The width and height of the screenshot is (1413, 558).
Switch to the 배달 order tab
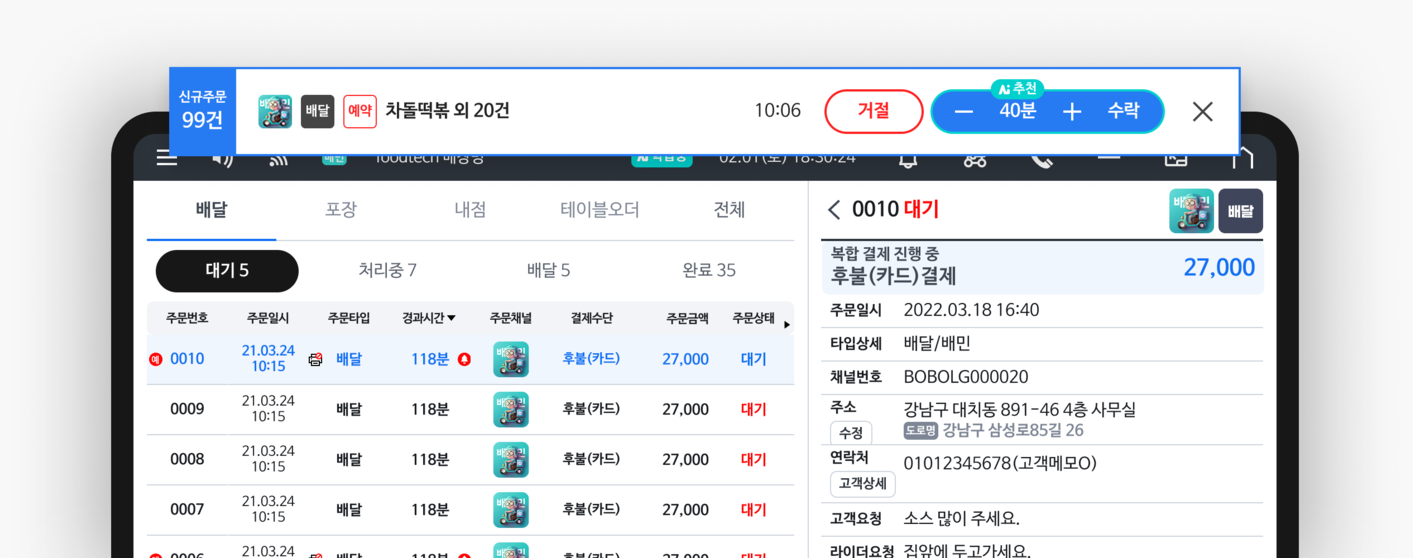212,210
